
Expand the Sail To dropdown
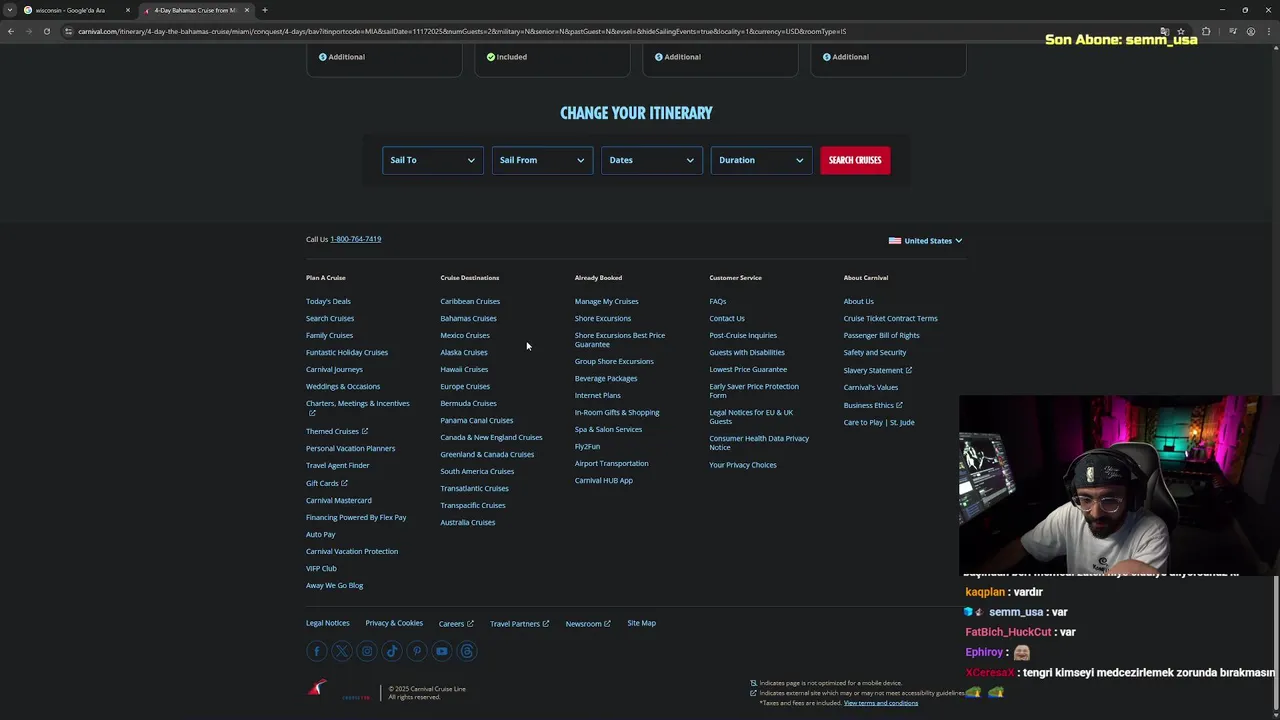[x=432, y=160]
